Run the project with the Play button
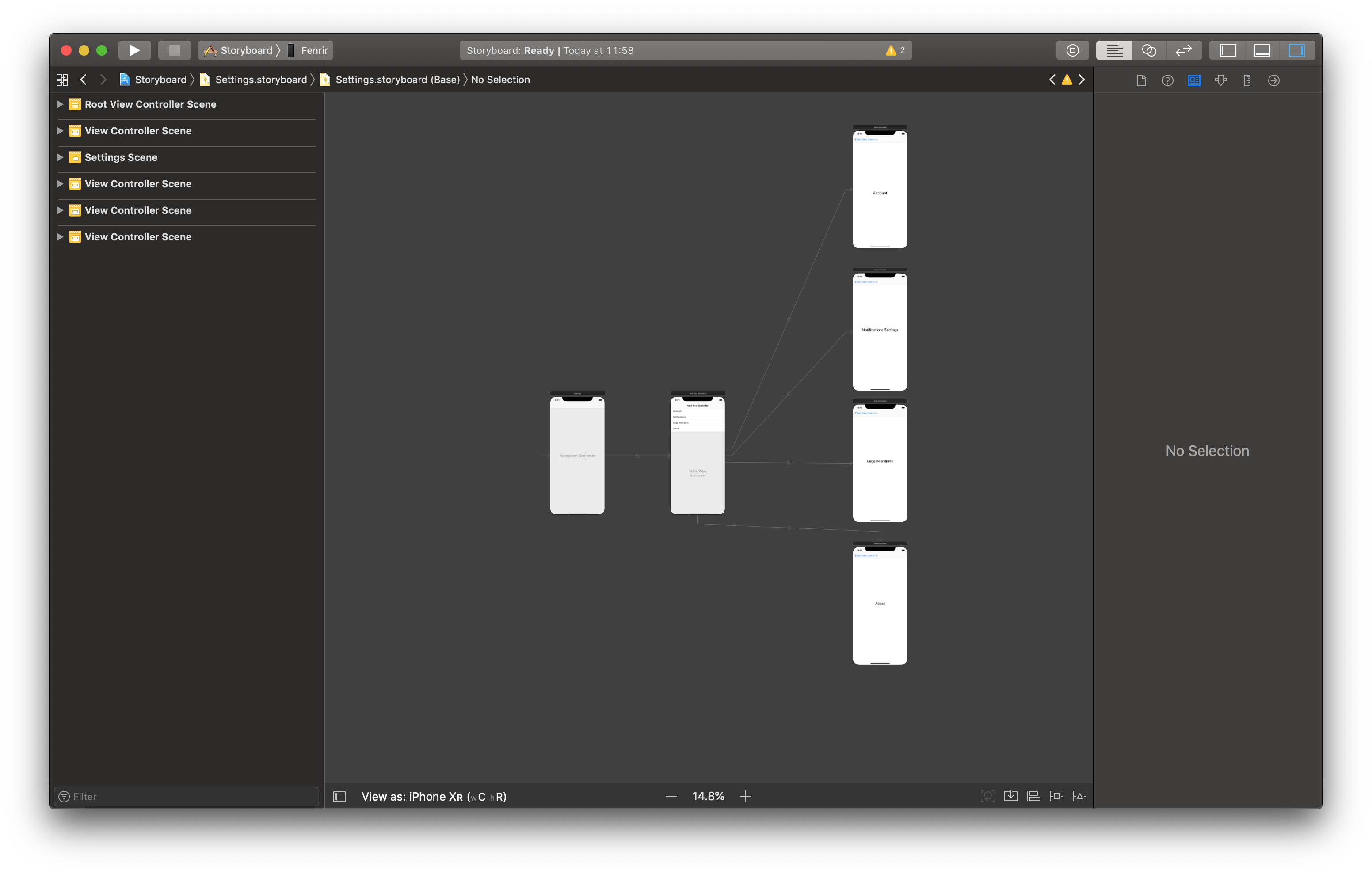This screenshot has height=874, width=1372. (x=134, y=50)
